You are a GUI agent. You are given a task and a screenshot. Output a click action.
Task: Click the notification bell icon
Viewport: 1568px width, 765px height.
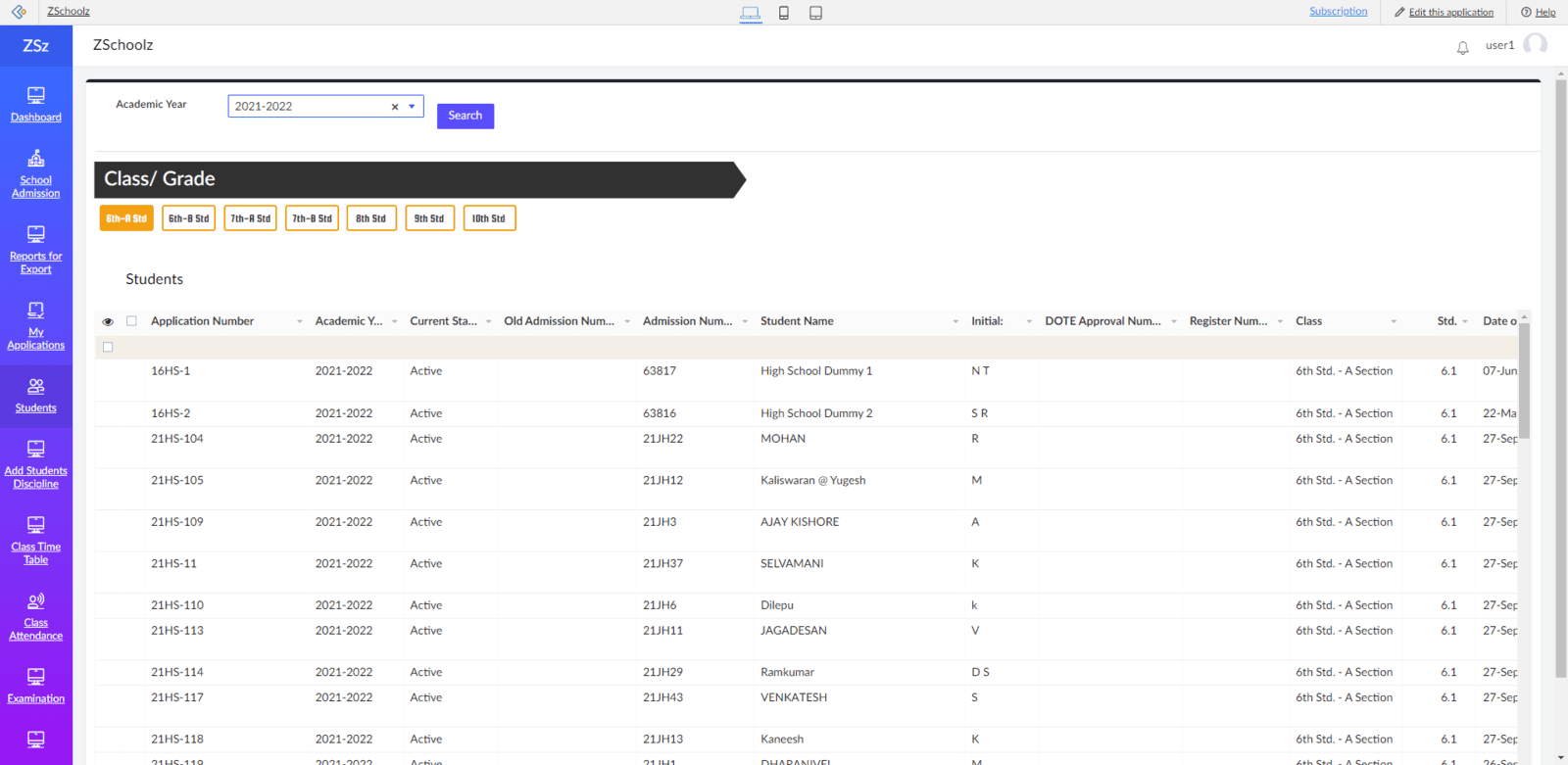click(1462, 47)
